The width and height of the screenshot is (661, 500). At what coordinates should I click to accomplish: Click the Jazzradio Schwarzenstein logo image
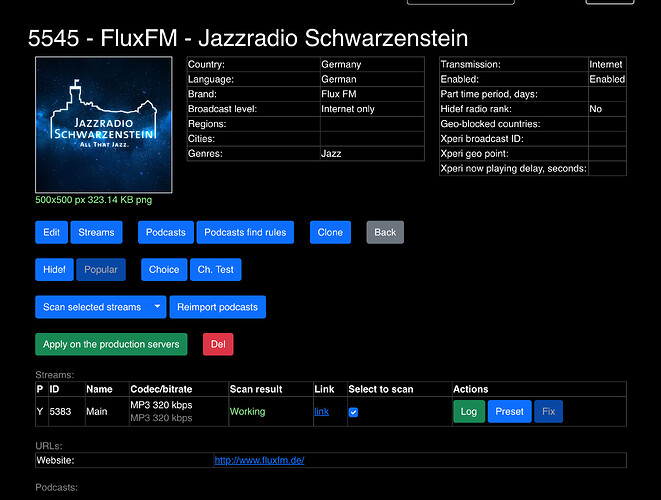click(104, 125)
